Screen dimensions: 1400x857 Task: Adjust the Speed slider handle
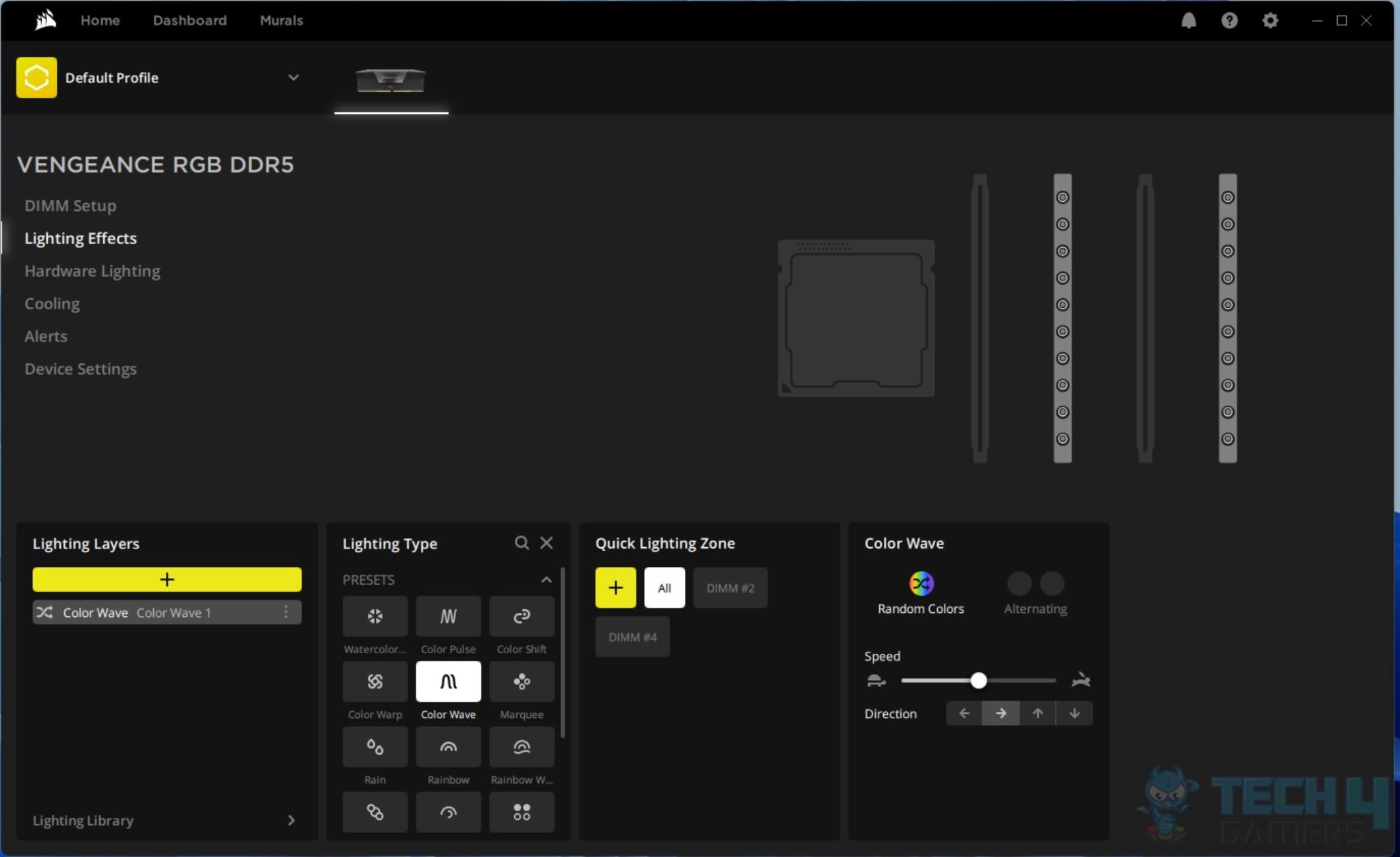coord(978,681)
